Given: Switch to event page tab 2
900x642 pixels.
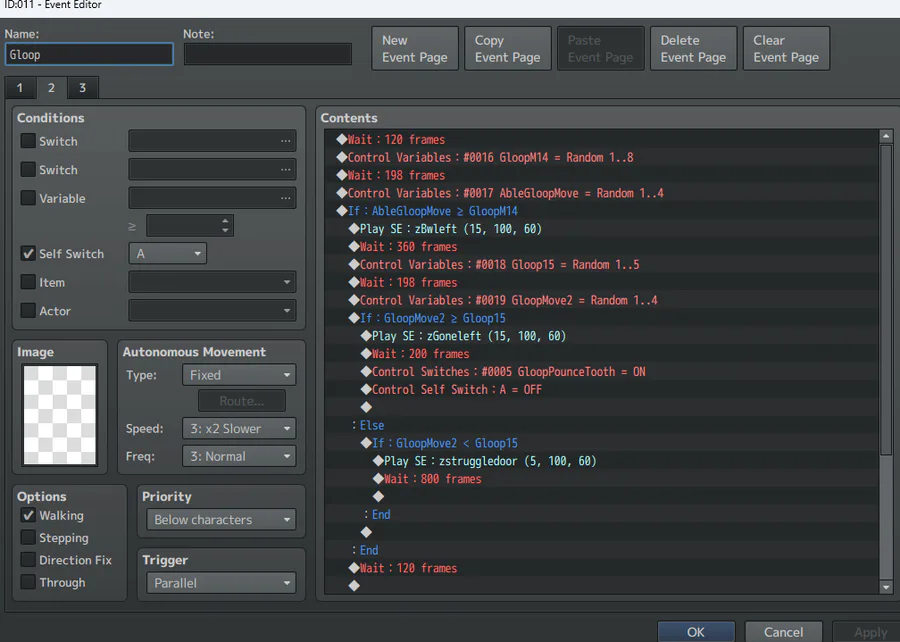Looking at the screenshot, I should (52, 88).
